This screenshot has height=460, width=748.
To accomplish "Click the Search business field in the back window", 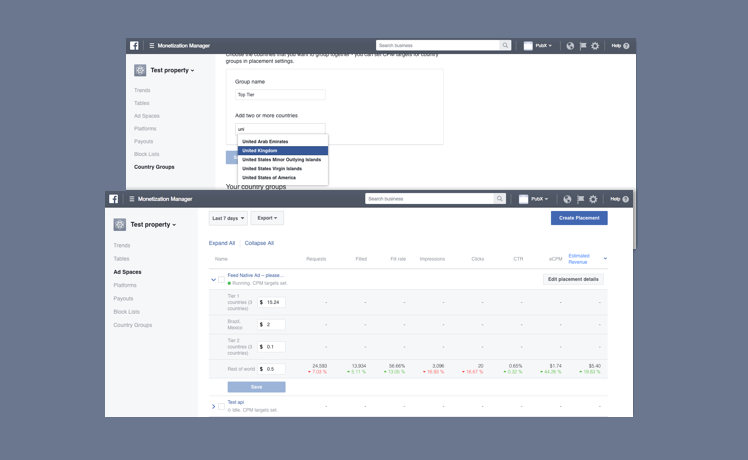I will point(438,45).
